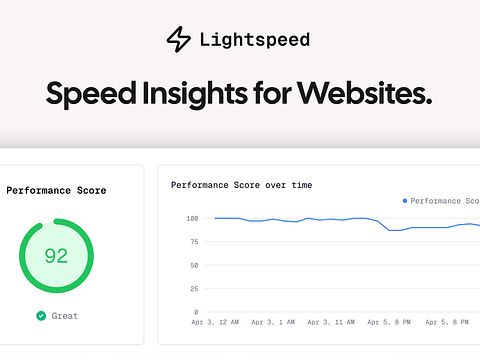Click the Performance Score card title
480x360 pixels.
click(56, 191)
